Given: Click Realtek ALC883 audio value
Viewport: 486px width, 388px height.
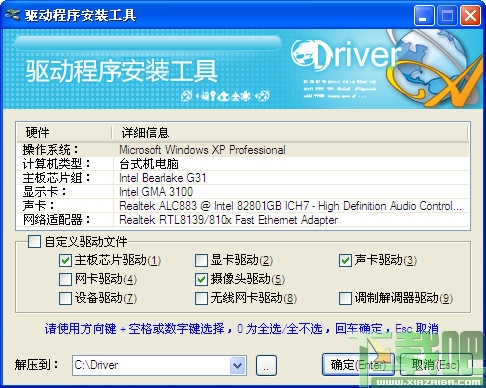Looking at the screenshot, I should click(290, 206).
